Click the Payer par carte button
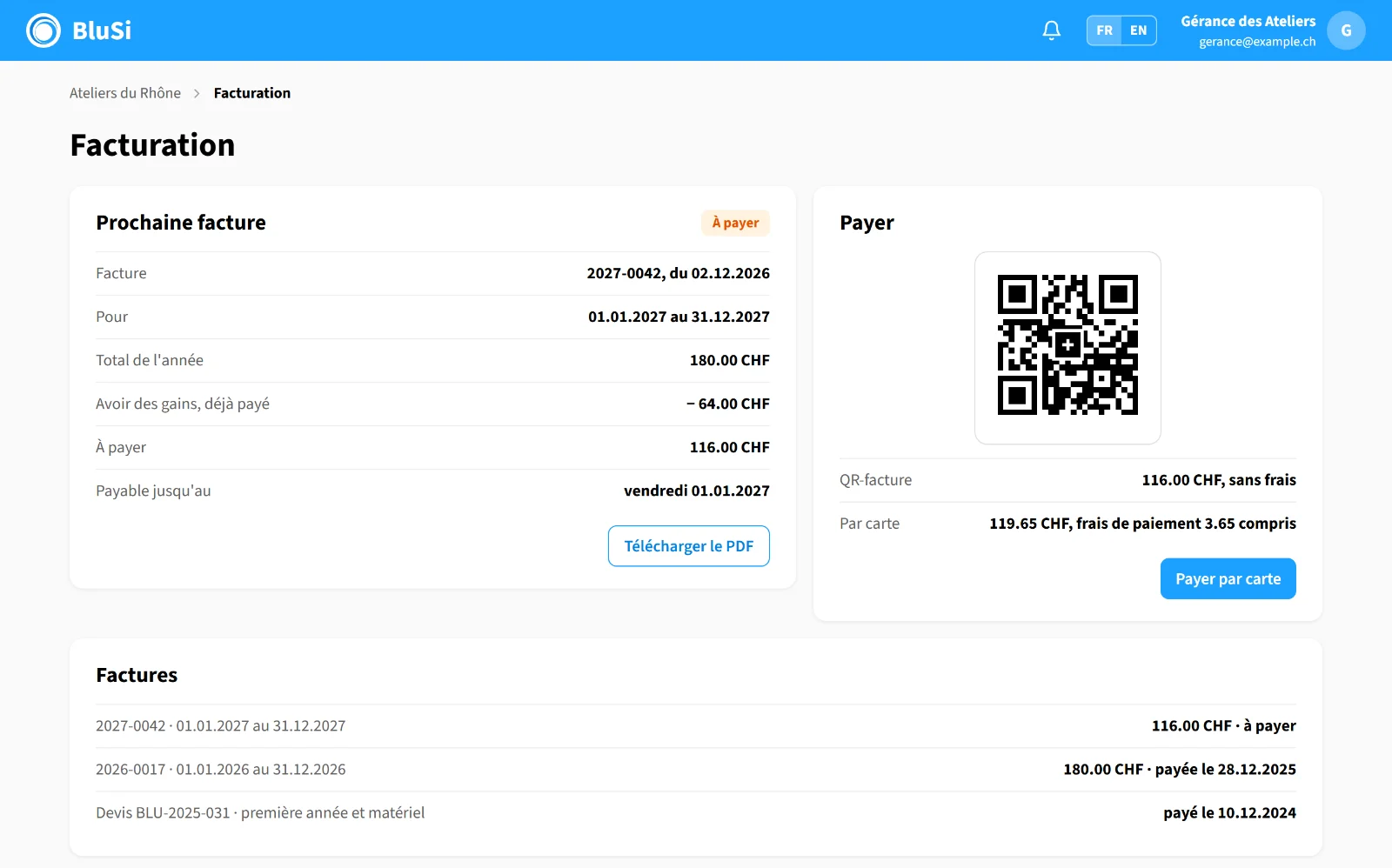Viewport: 1392px width, 868px height. 1228,579
